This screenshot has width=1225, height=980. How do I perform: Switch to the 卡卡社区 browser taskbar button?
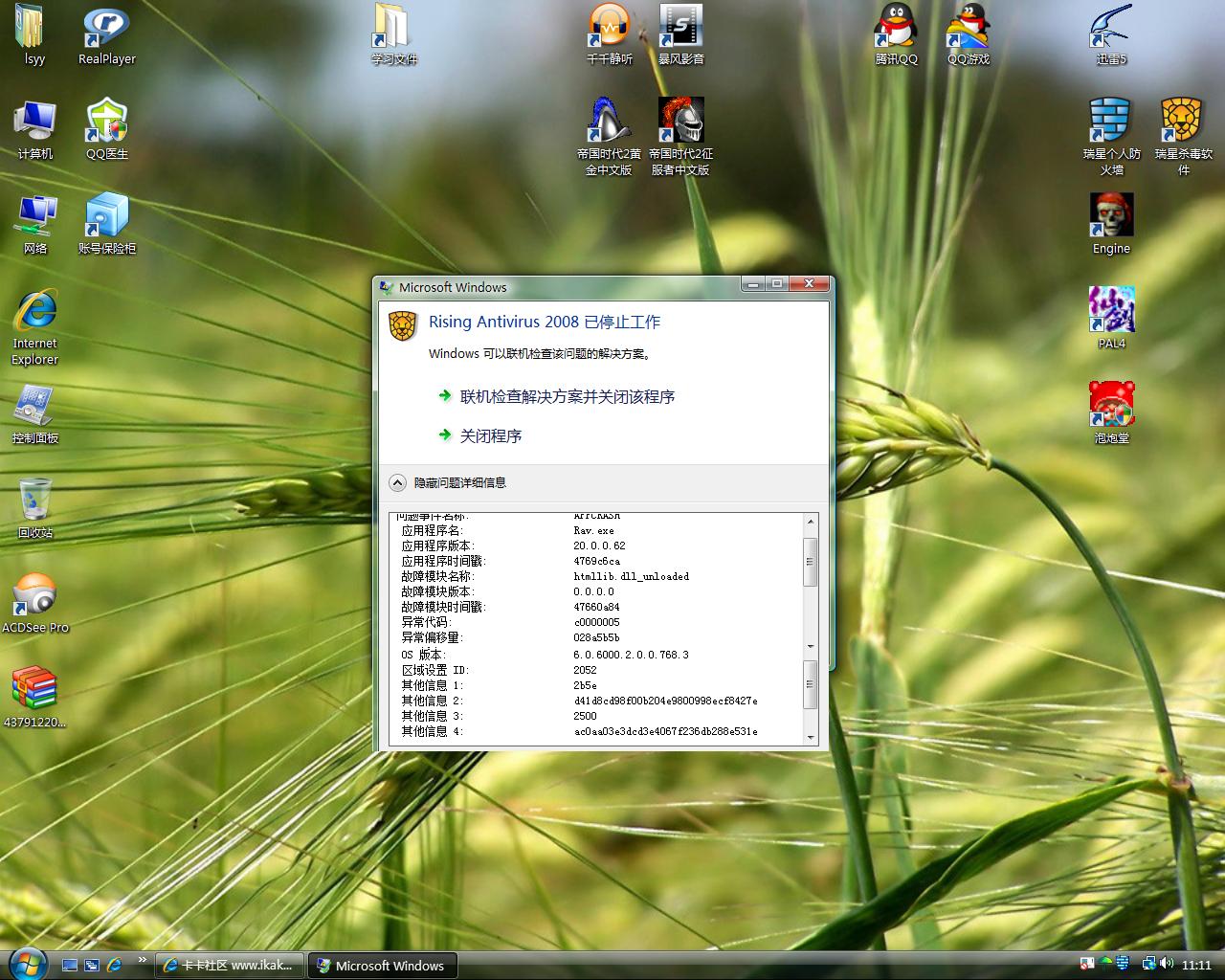coord(230,966)
